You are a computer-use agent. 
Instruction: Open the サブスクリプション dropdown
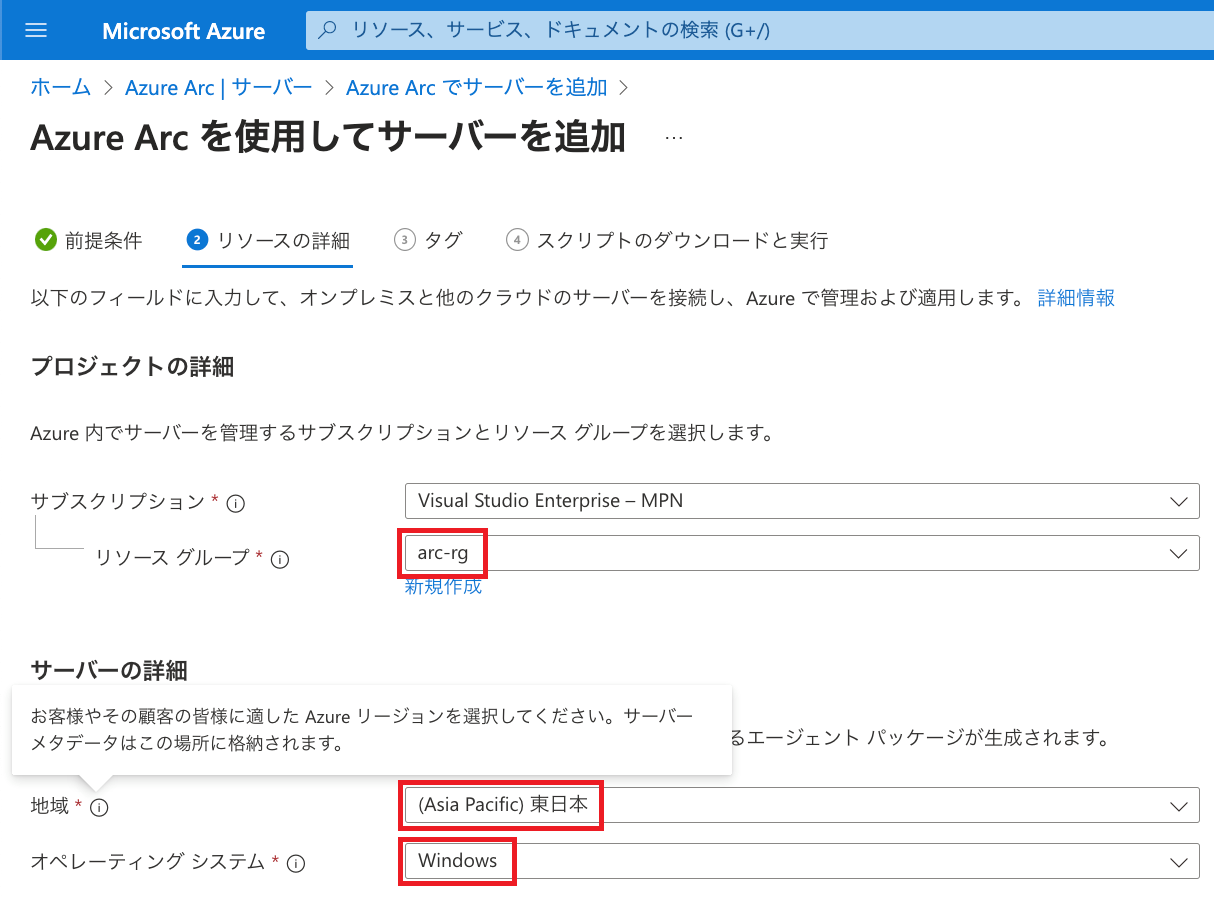click(802, 501)
